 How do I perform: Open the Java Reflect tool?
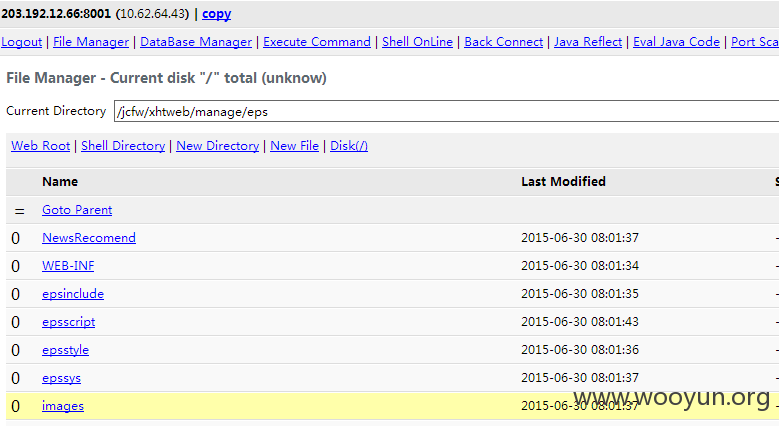[588, 42]
